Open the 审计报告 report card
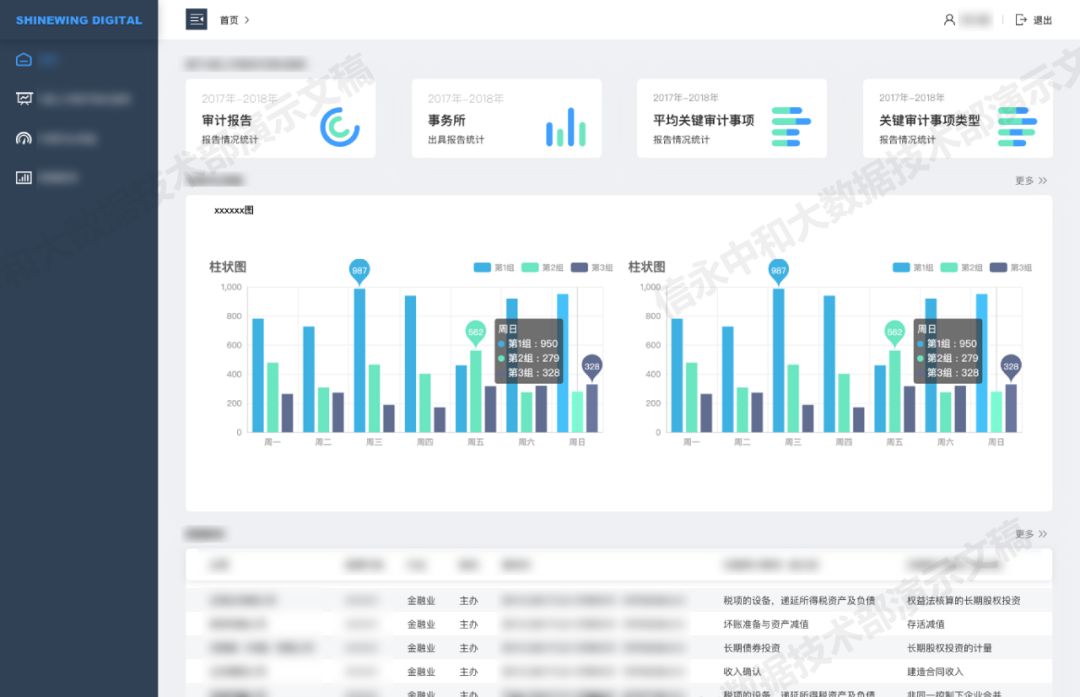This screenshot has height=697, width=1080. (x=280, y=118)
